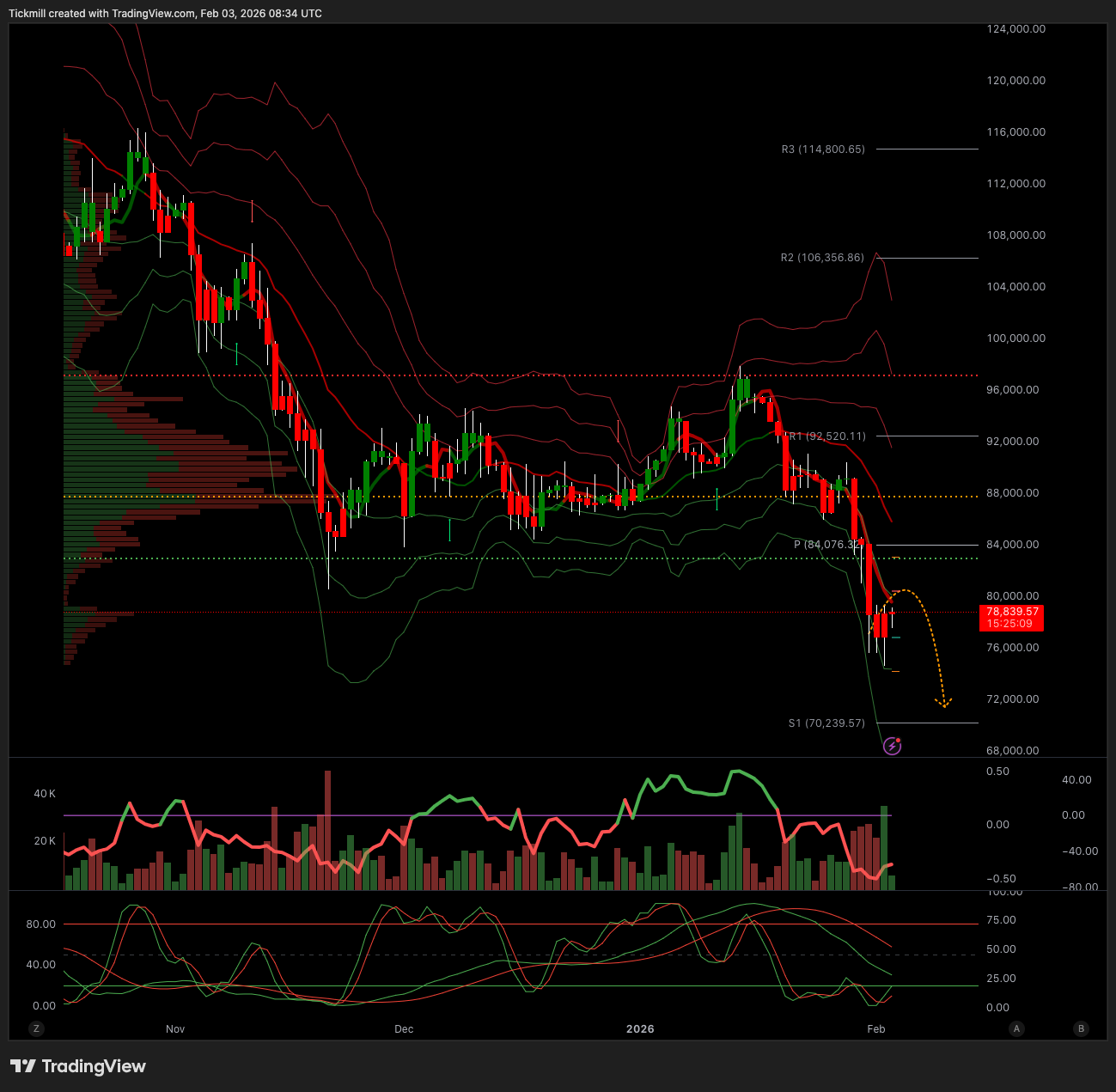Click the 124,000.00 price scale label

[1015, 29]
